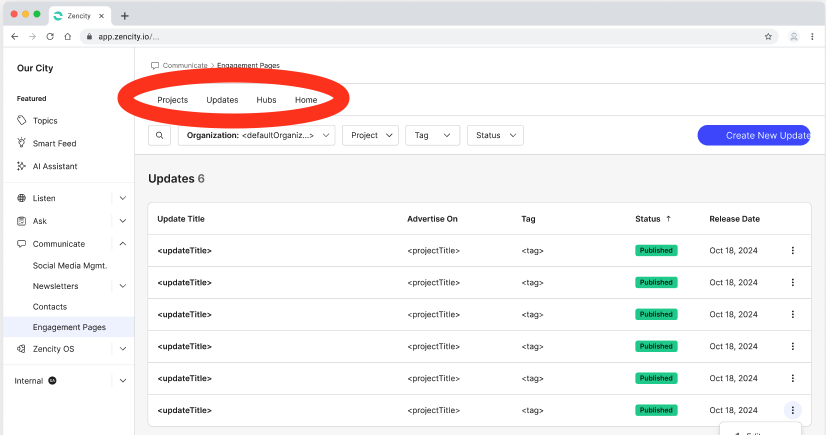Click the browser reload icon
This screenshot has height=435, width=826.
coord(50,36)
